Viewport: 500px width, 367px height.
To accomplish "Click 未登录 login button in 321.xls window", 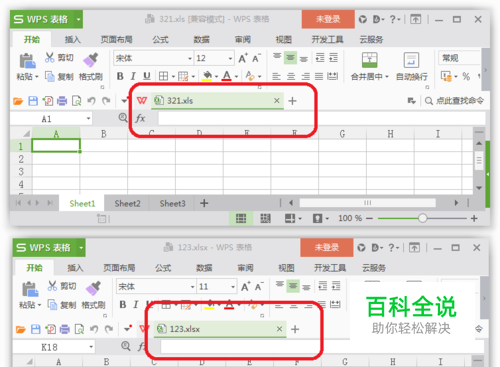I will (328, 19).
